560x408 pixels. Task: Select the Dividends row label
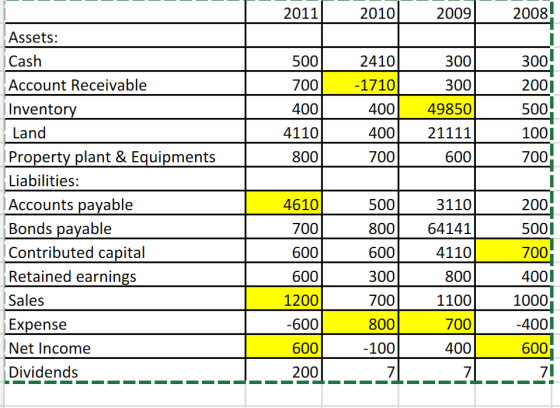(x=125, y=370)
